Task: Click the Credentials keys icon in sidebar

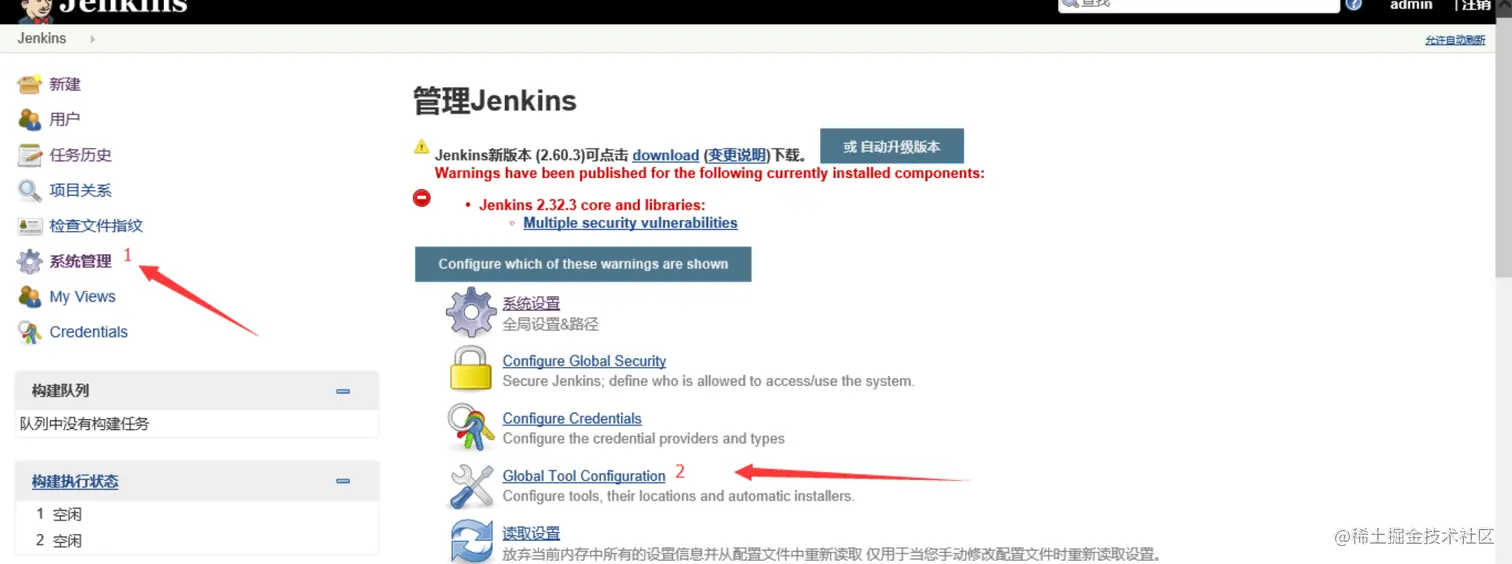Action: (30, 332)
